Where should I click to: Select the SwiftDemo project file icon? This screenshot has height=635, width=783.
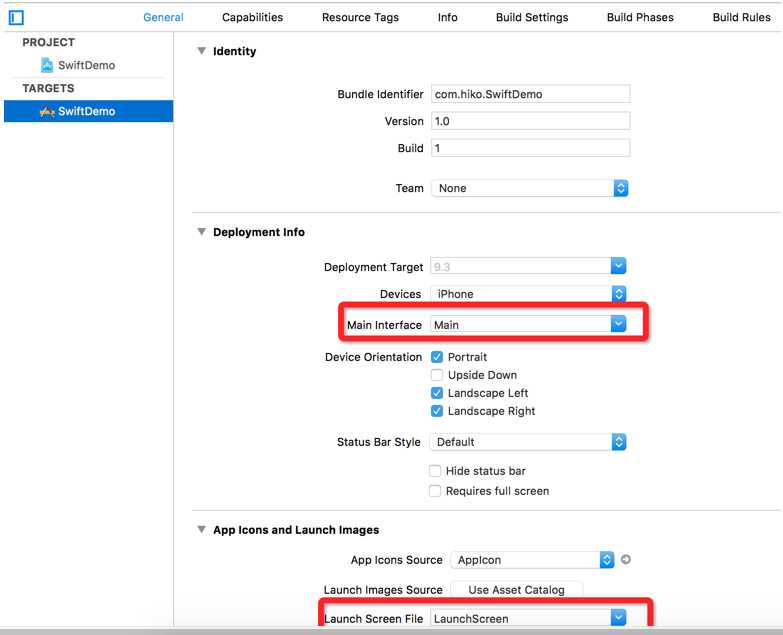coord(47,65)
